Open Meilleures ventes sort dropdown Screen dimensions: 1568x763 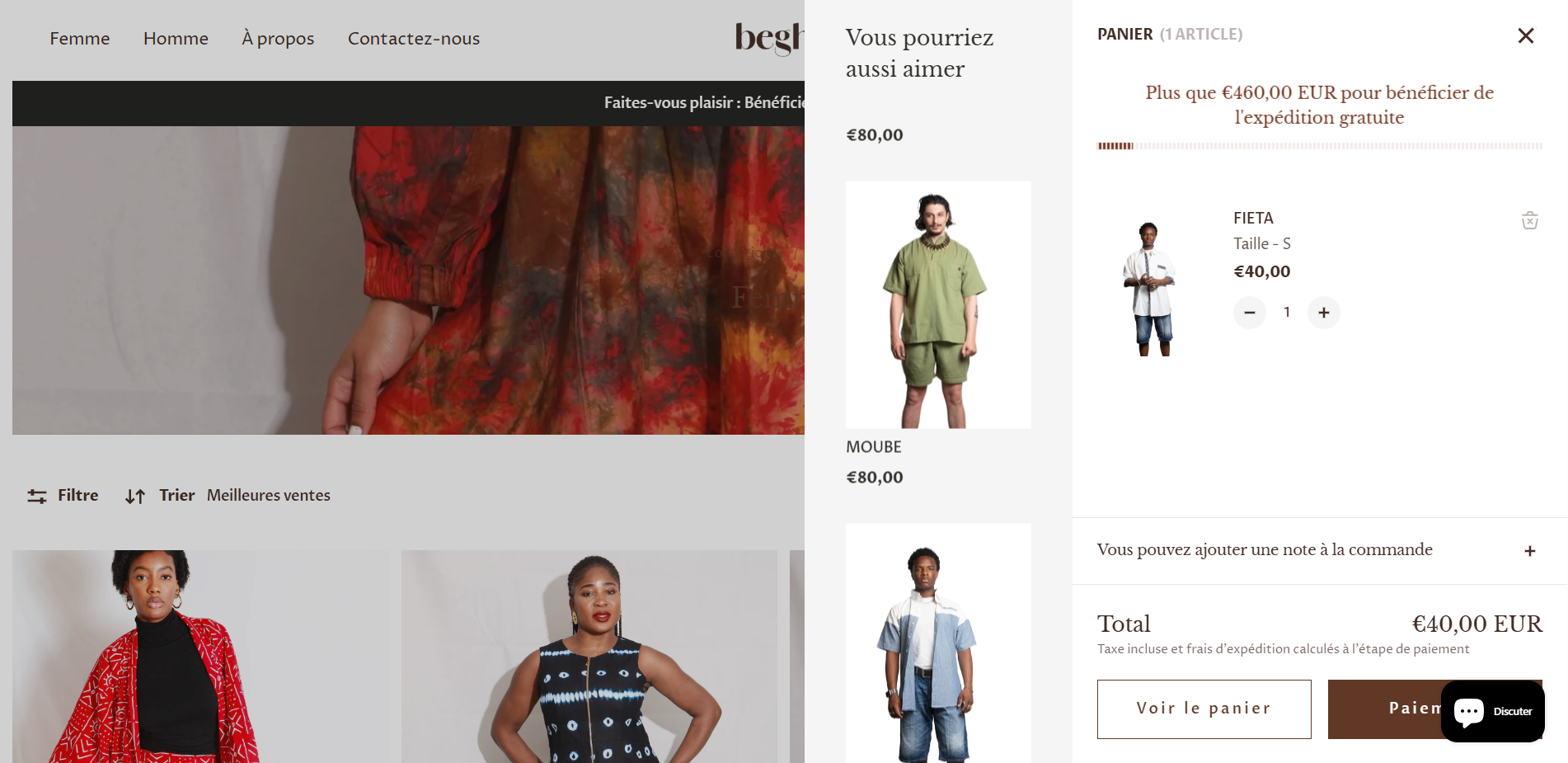269,495
